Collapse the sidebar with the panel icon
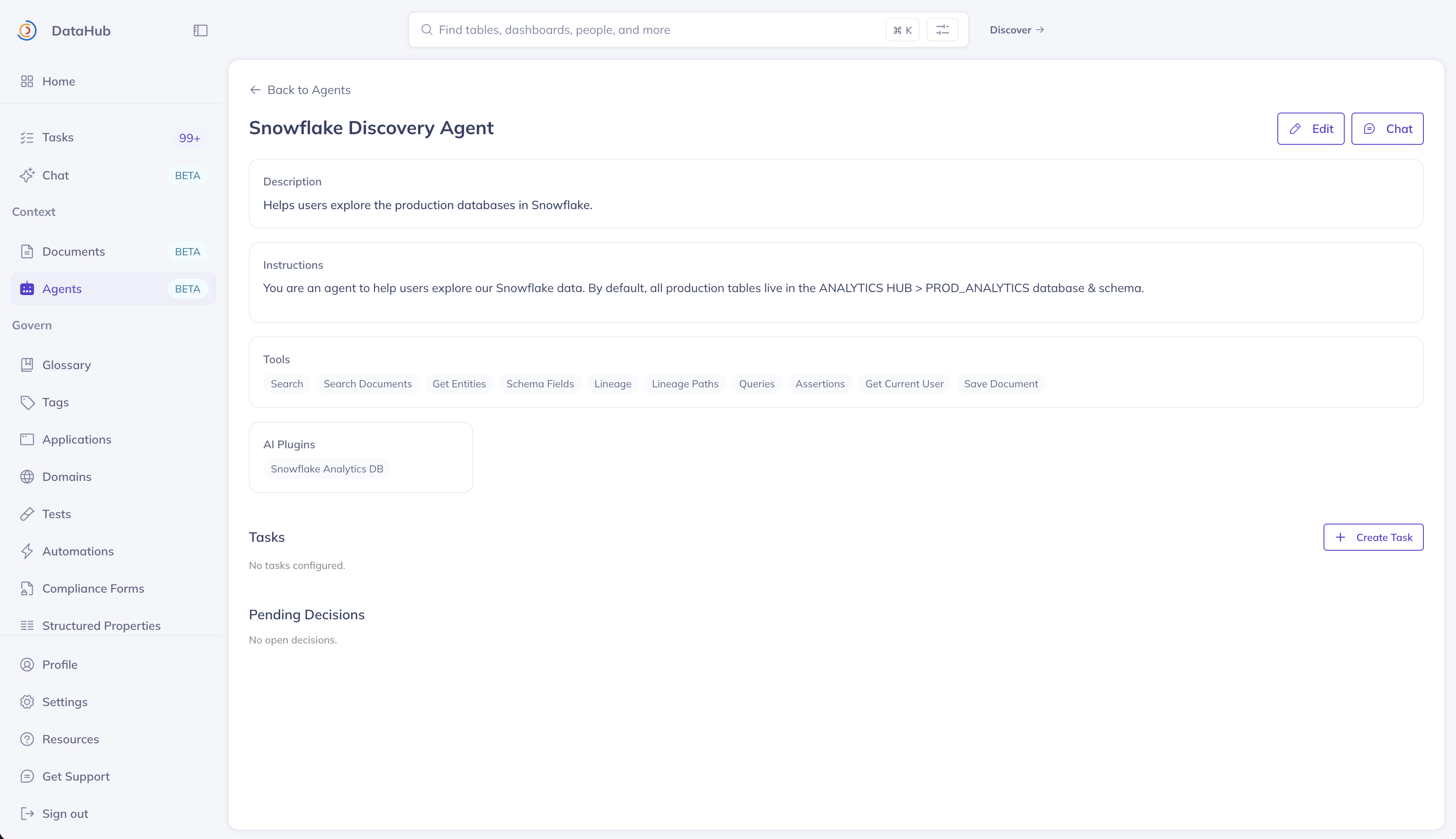Image resolution: width=1456 pixels, height=839 pixels. (x=201, y=30)
